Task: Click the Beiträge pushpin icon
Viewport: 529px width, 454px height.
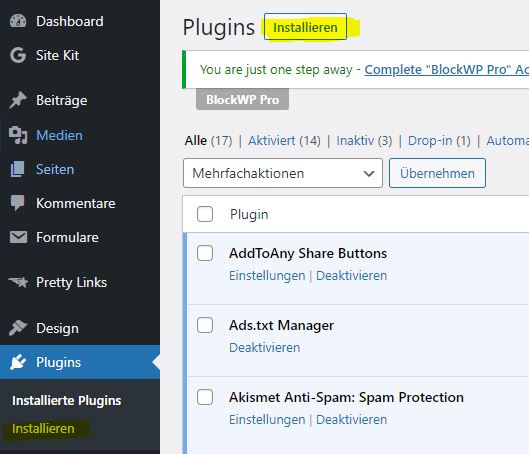Action: click(18, 100)
